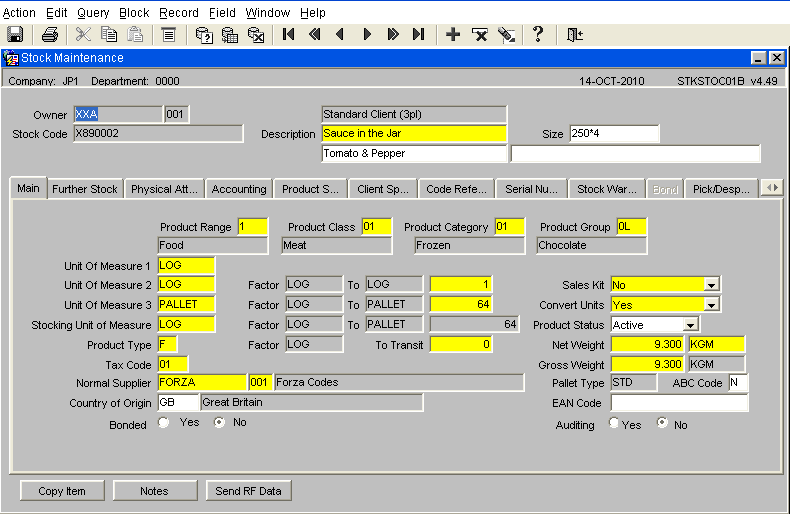Go to the previous record

(x=341, y=34)
